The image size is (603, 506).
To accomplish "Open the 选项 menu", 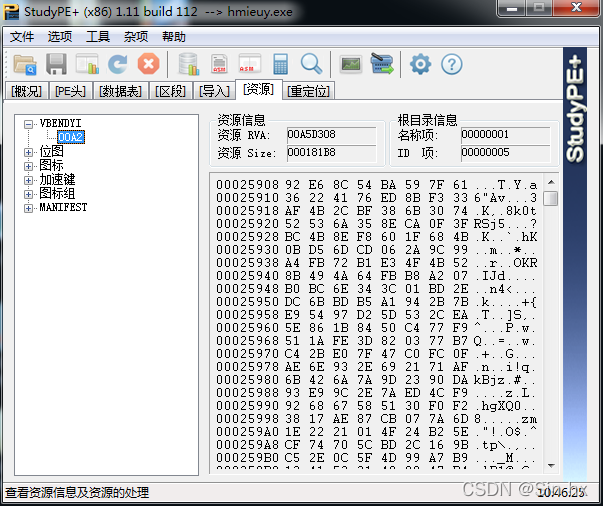I will point(60,37).
